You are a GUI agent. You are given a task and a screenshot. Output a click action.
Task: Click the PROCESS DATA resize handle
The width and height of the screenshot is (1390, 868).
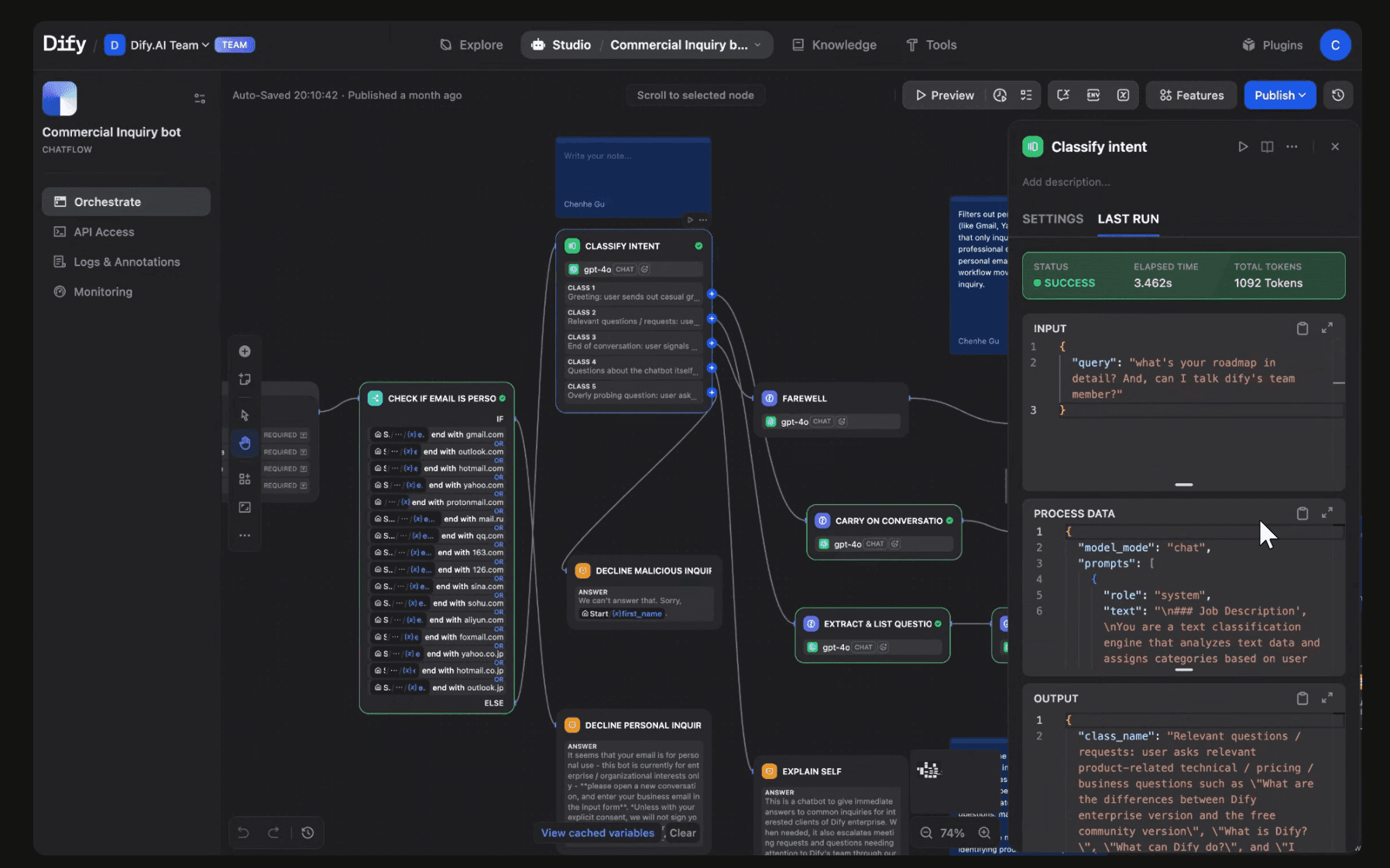coord(1183,670)
